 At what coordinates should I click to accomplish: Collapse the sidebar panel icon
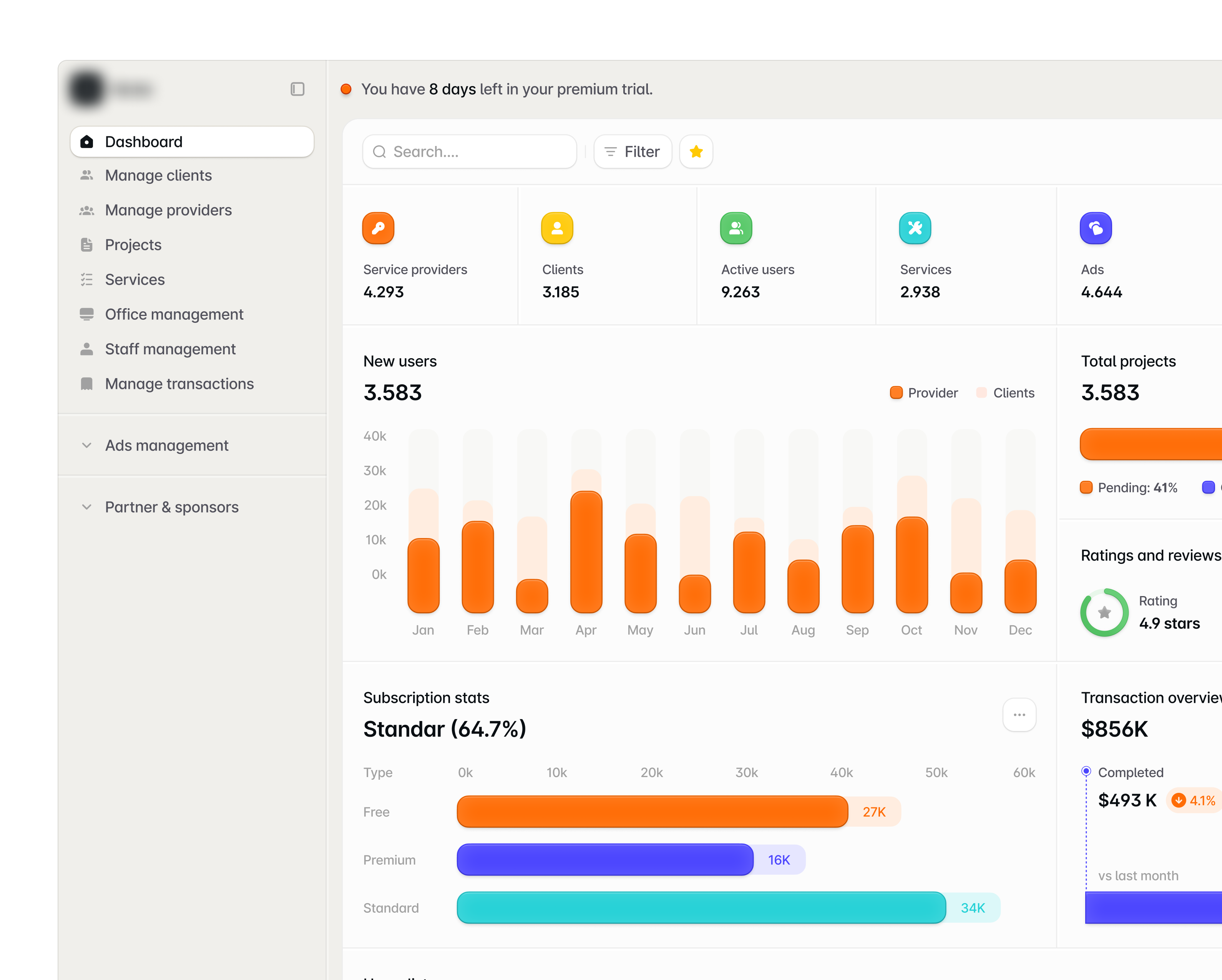click(297, 89)
